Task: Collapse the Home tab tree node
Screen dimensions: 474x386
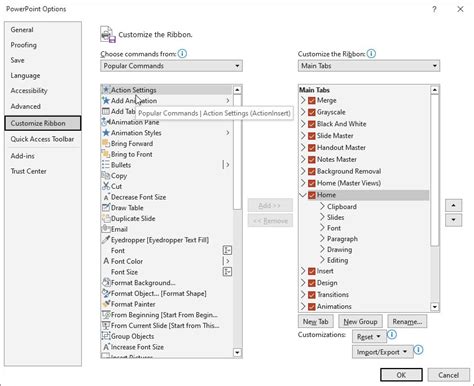Action: click(x=303, y=195)
